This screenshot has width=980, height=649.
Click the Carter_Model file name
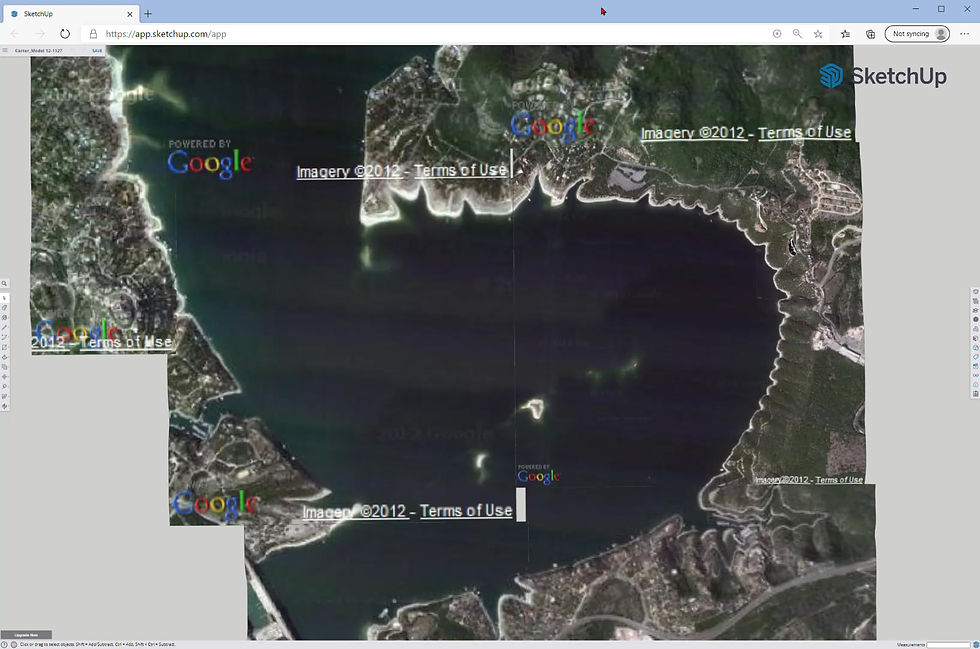39,51
